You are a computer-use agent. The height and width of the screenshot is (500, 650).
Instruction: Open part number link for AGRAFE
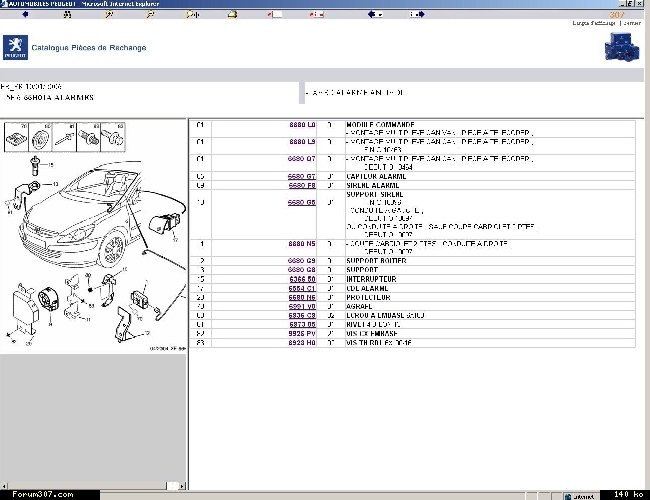(x=302, y=306)
